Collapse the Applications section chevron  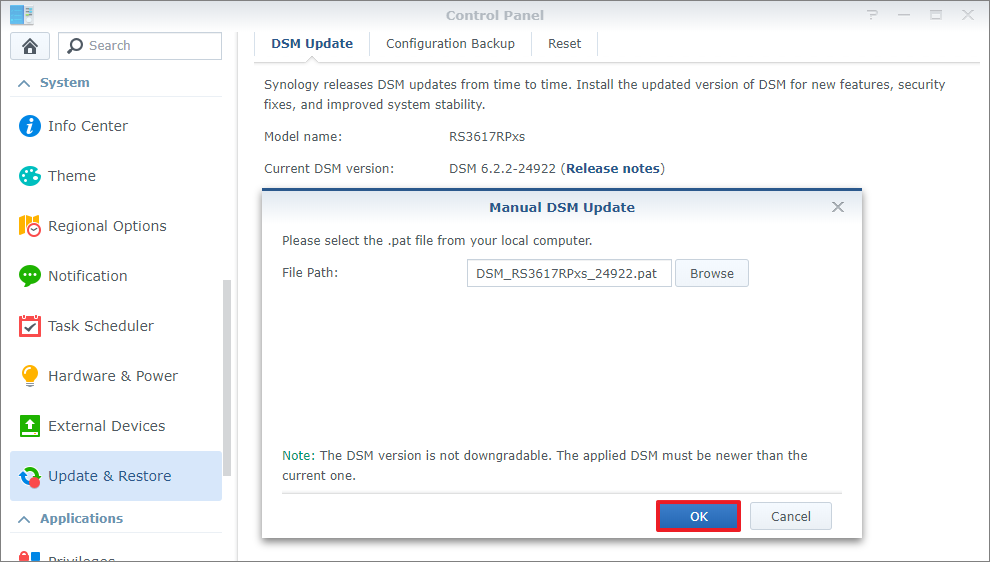(x=24, y=518)
